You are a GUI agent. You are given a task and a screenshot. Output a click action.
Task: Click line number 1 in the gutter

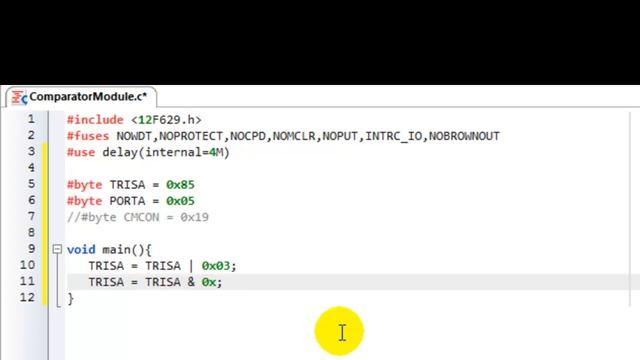31,119
